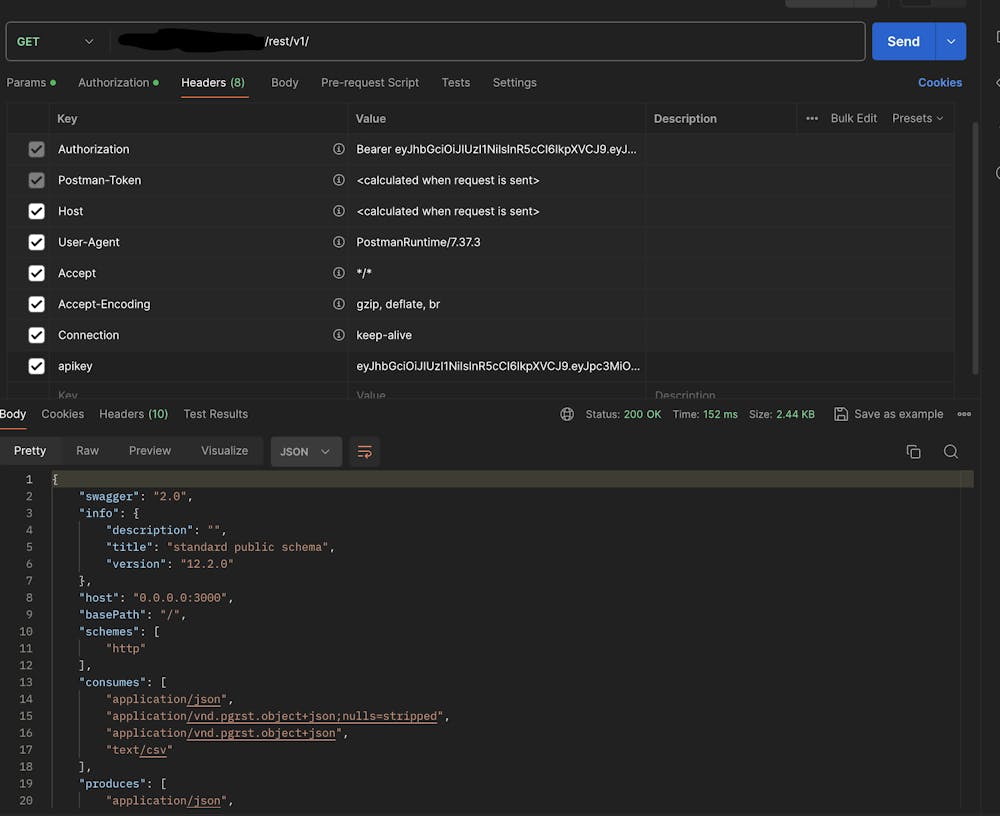Click the info icon beside User-Agent header
This screenshot has width=1000, height=816.
pos(339,242)
